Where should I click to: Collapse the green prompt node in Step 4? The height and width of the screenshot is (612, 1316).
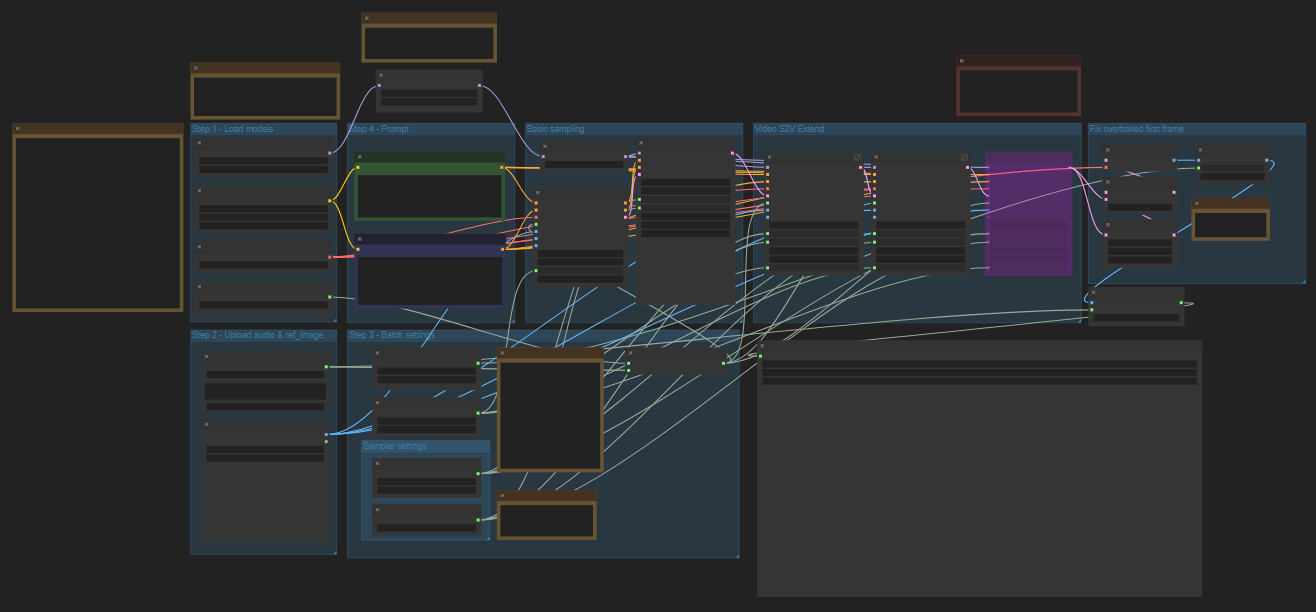(360, 157)
